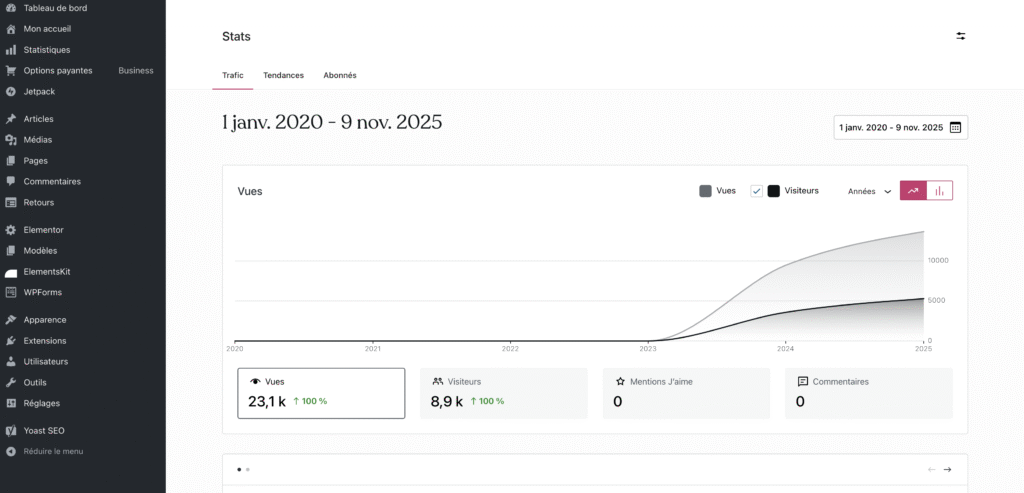Toggle the Visiteurs checkbox in chart legend
Image resolution: width=1024 pixels, height=493 pixels.
[x=757, y=191]
